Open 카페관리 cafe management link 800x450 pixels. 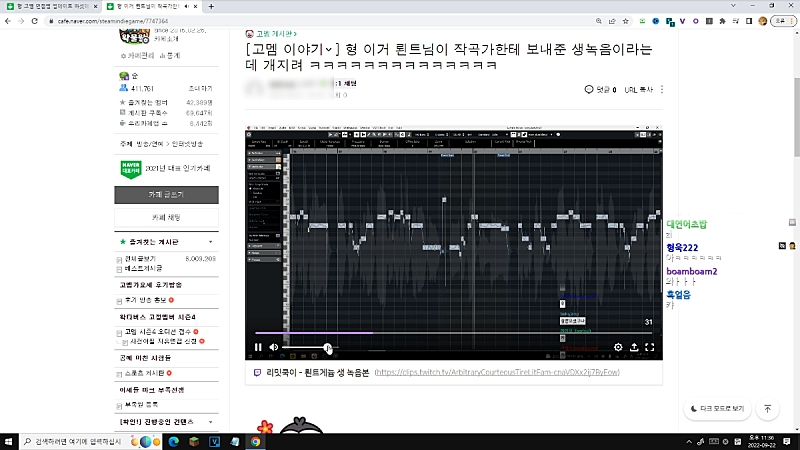coord(137,56)
